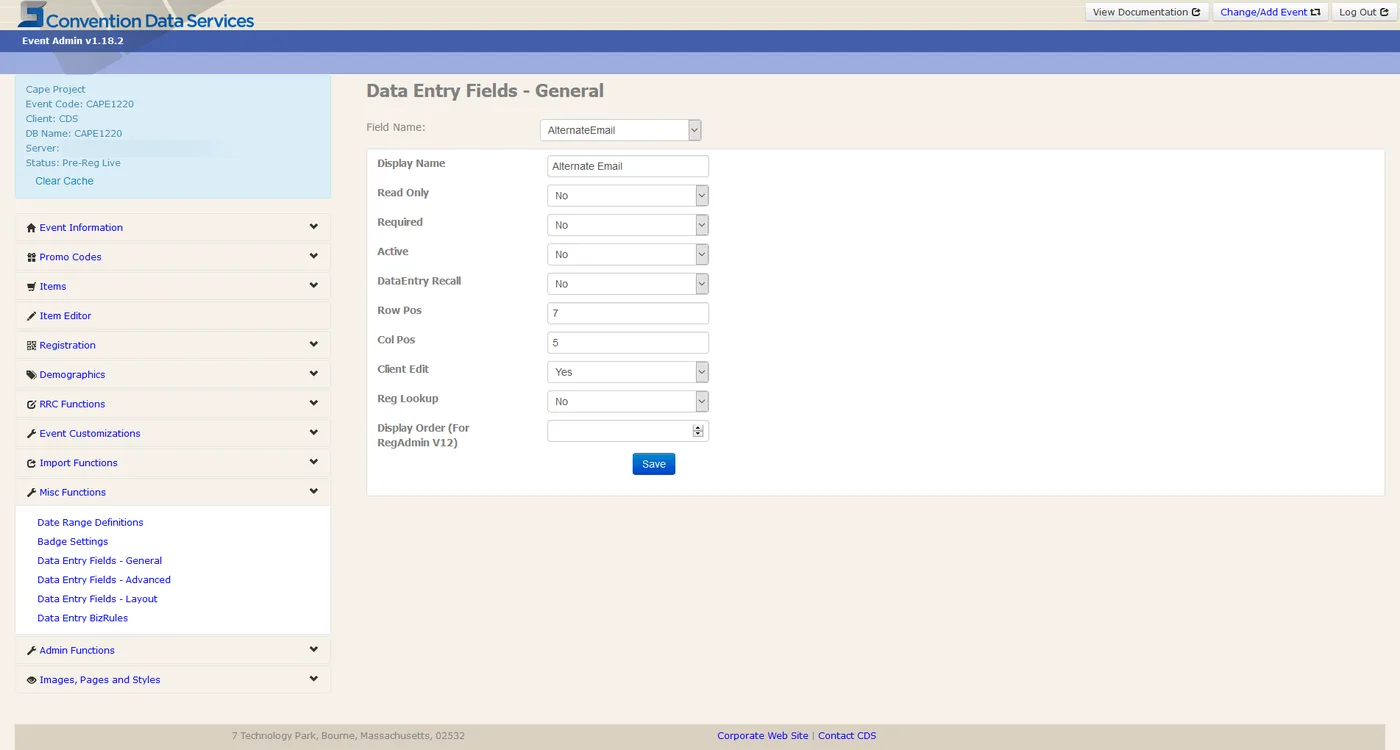This screenshot has width=1400, height=750.
Task: Open Data Entry BizRules
Action: tap(83, 618)
